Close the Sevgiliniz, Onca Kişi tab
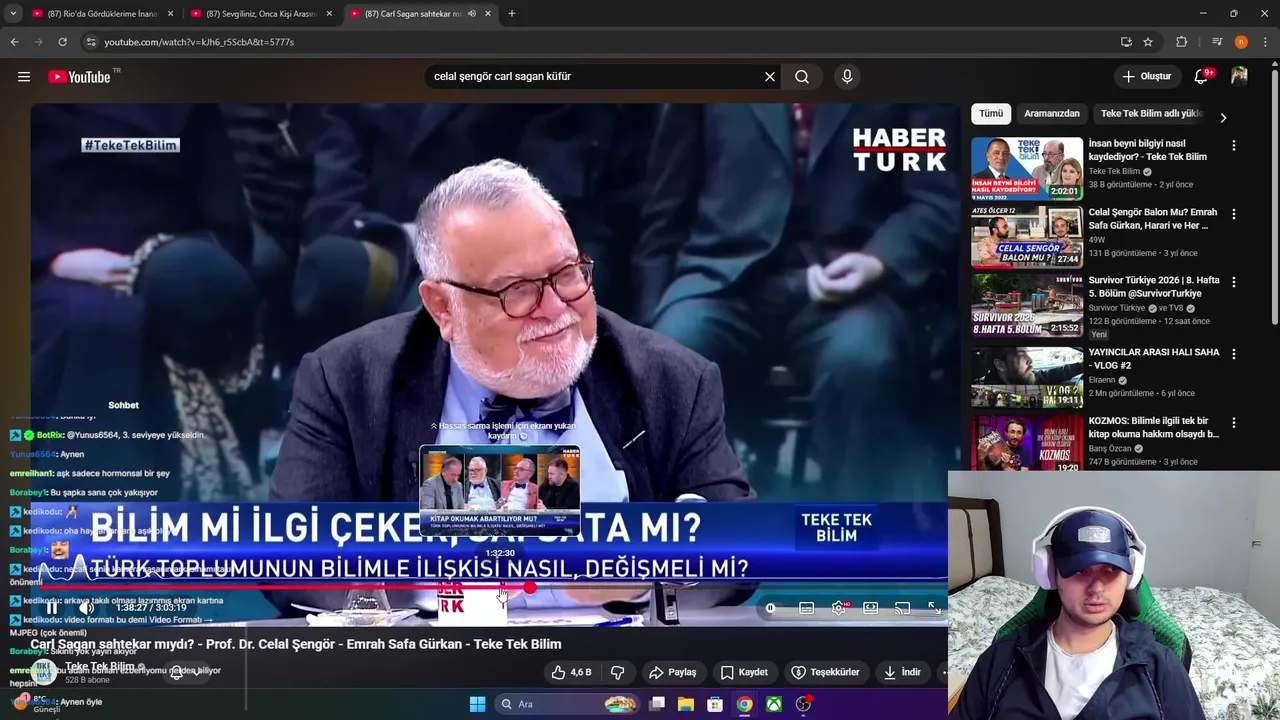This screenshot has width=1280, height=720. coord(329,14)
